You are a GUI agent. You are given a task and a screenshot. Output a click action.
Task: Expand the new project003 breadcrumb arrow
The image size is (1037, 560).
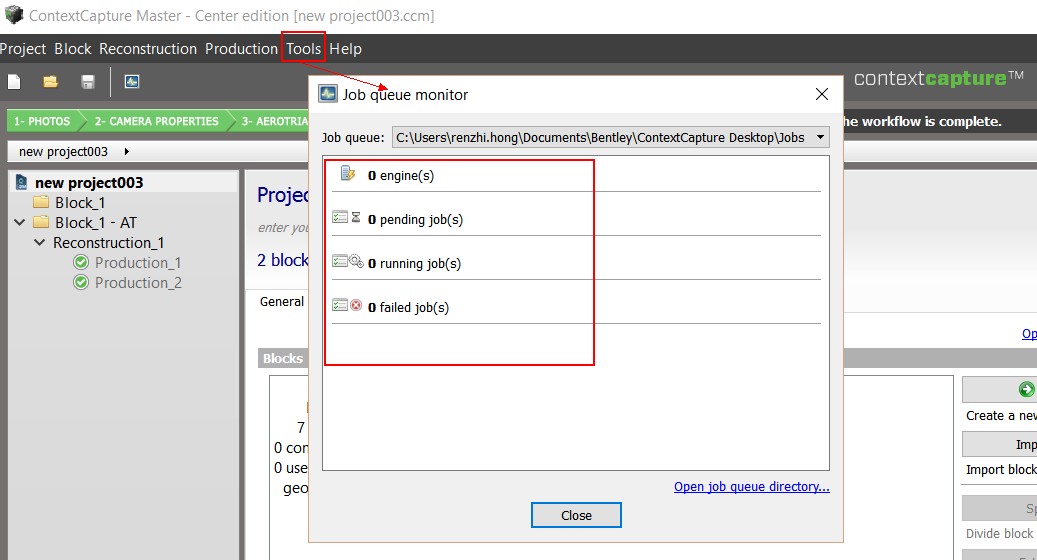click(x=126, y=151)
